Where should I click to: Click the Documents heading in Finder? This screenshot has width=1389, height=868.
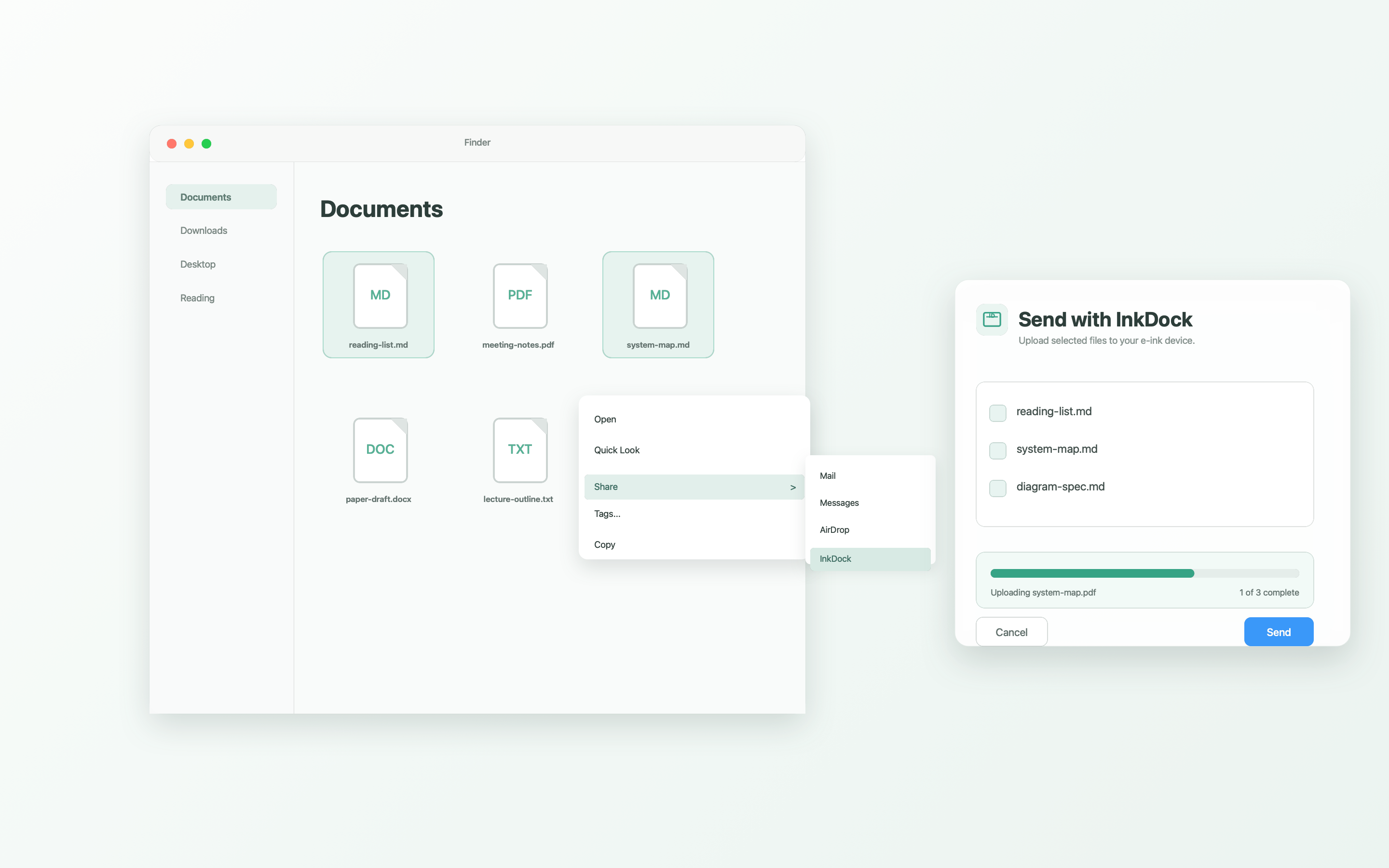[381, 209]
